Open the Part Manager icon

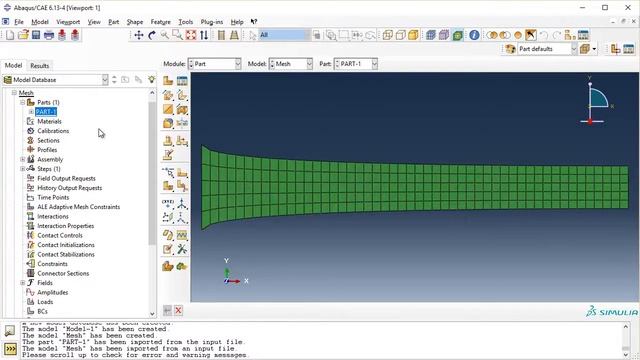tap(182, 81)
